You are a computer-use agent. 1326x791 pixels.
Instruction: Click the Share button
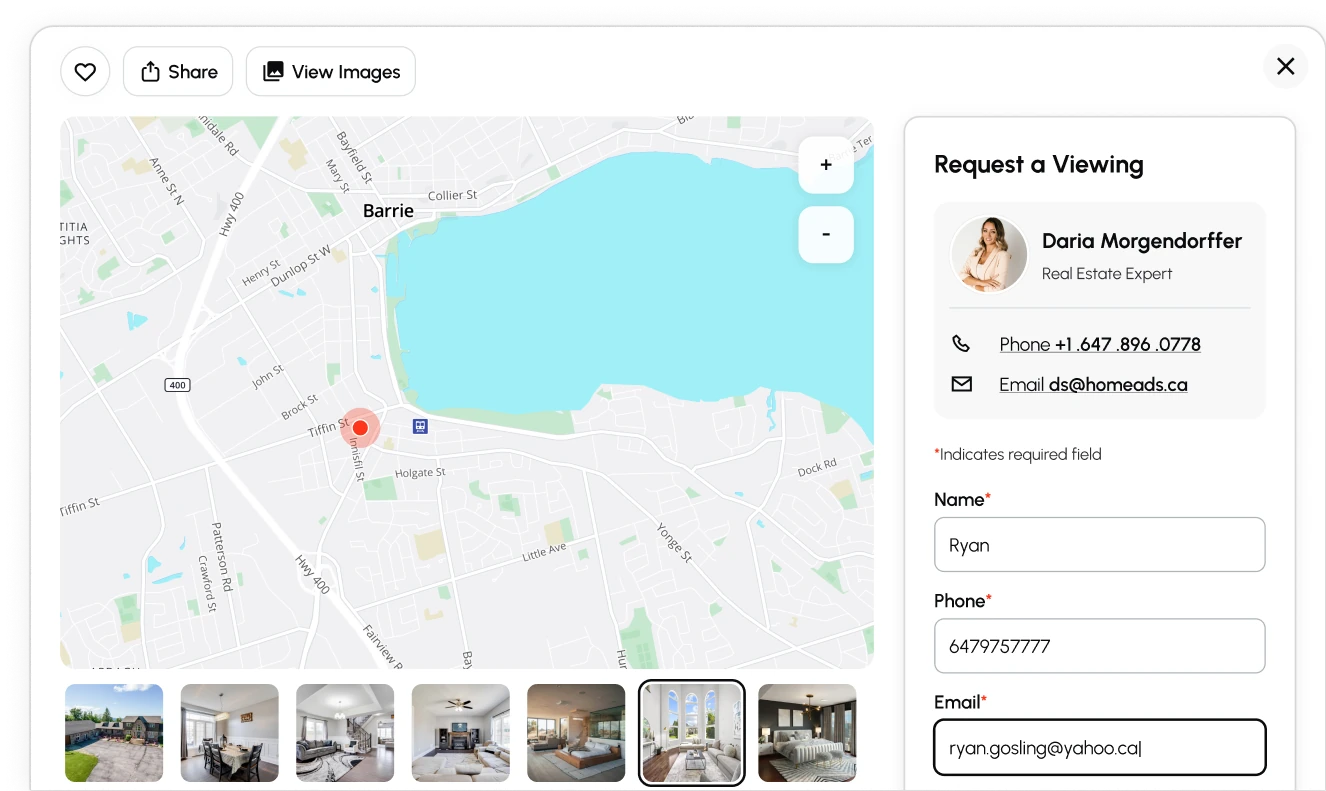tap(178, 71)
